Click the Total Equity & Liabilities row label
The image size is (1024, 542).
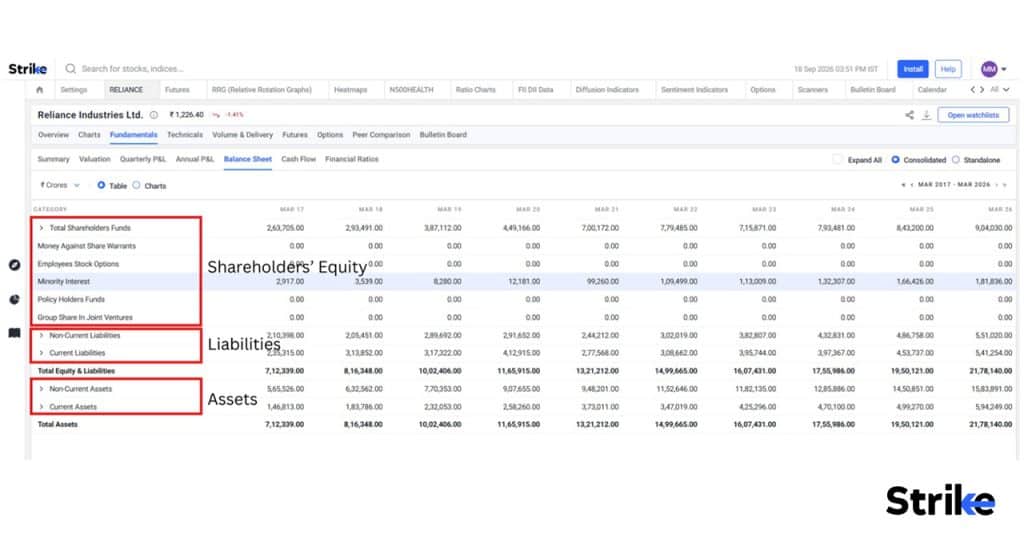(x=76, y=371)
